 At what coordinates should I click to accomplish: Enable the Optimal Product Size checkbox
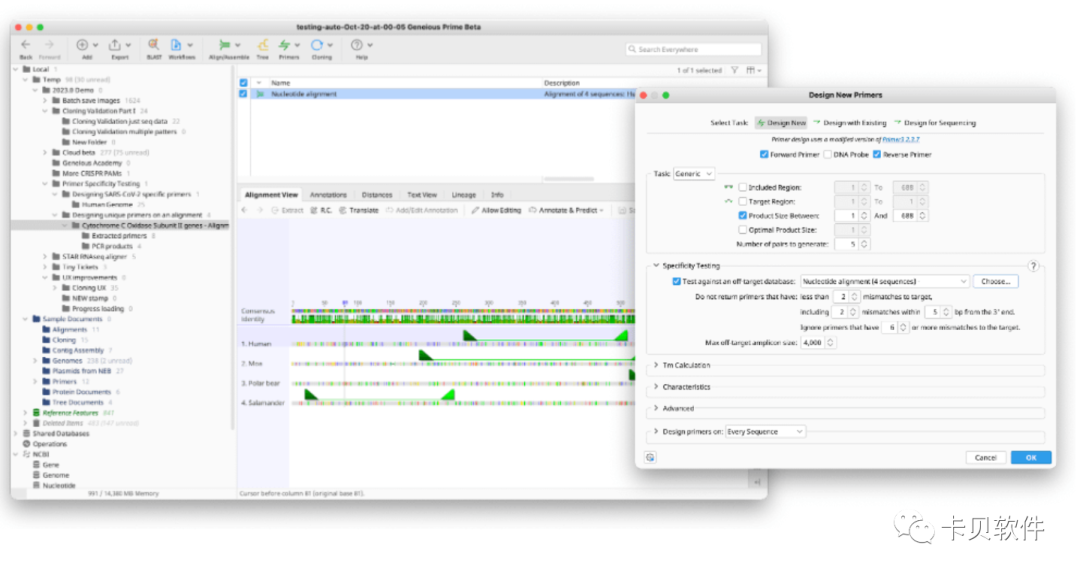[742, 230]
